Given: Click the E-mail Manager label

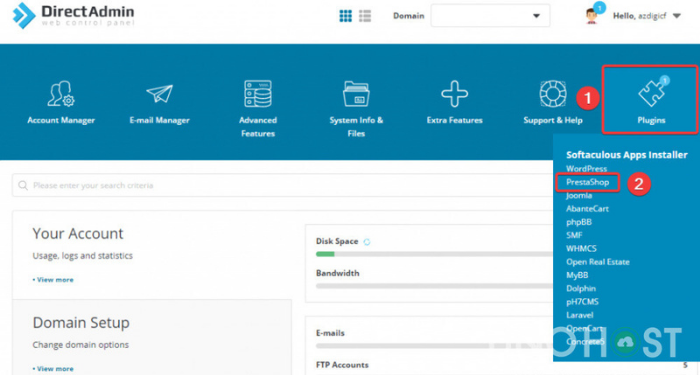Looking at the screenshot, I should [x=159, y=120].
